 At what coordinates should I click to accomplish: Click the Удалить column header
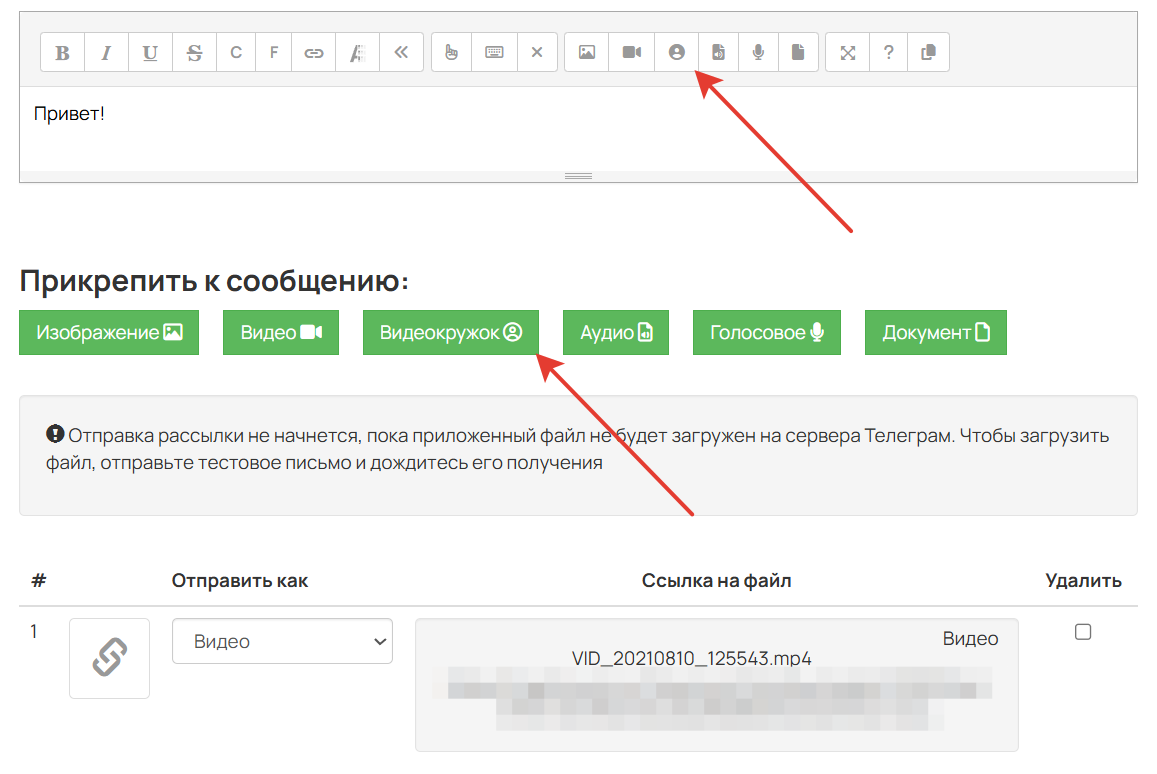tap(1083, 581)
